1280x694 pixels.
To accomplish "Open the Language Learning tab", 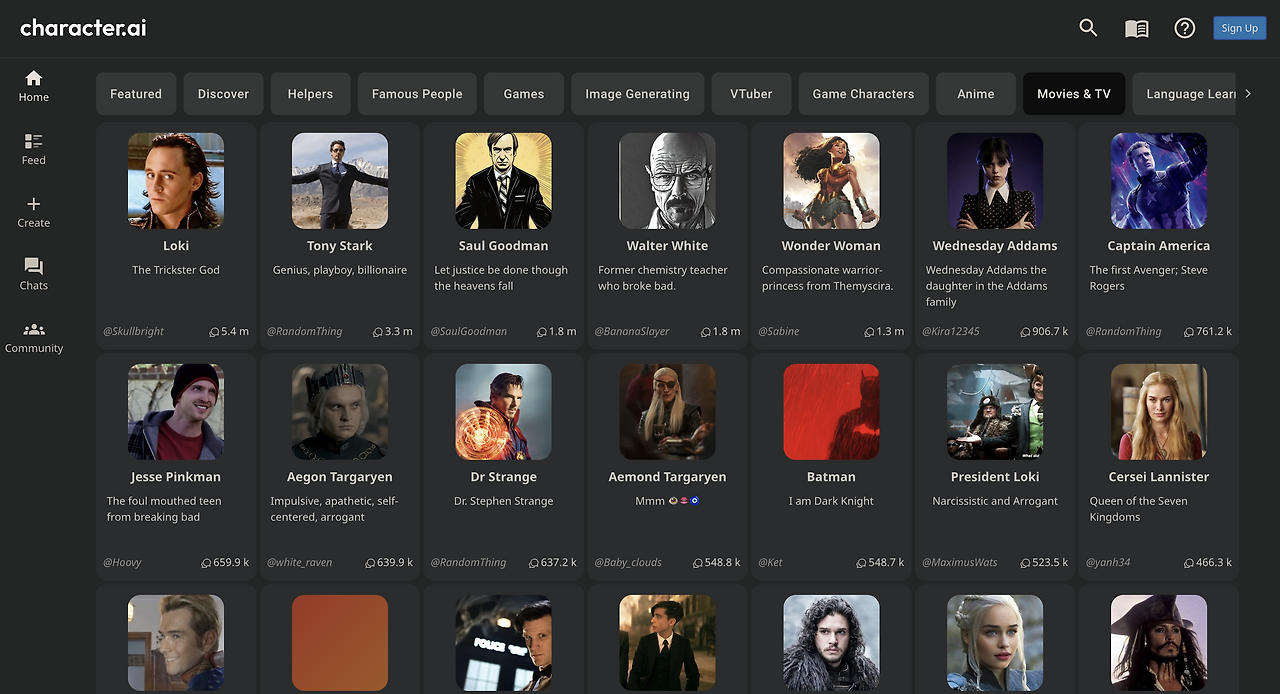I will [x=1185, y=94].
